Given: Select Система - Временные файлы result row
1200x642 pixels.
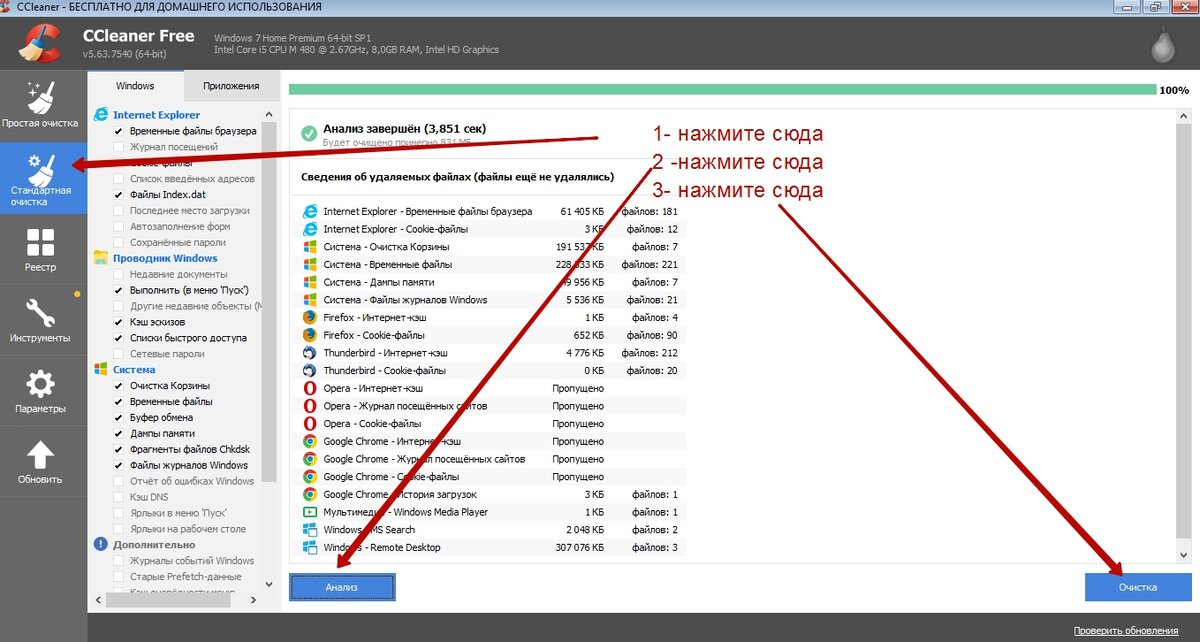Looking at the screenshot, I should 494,265.
